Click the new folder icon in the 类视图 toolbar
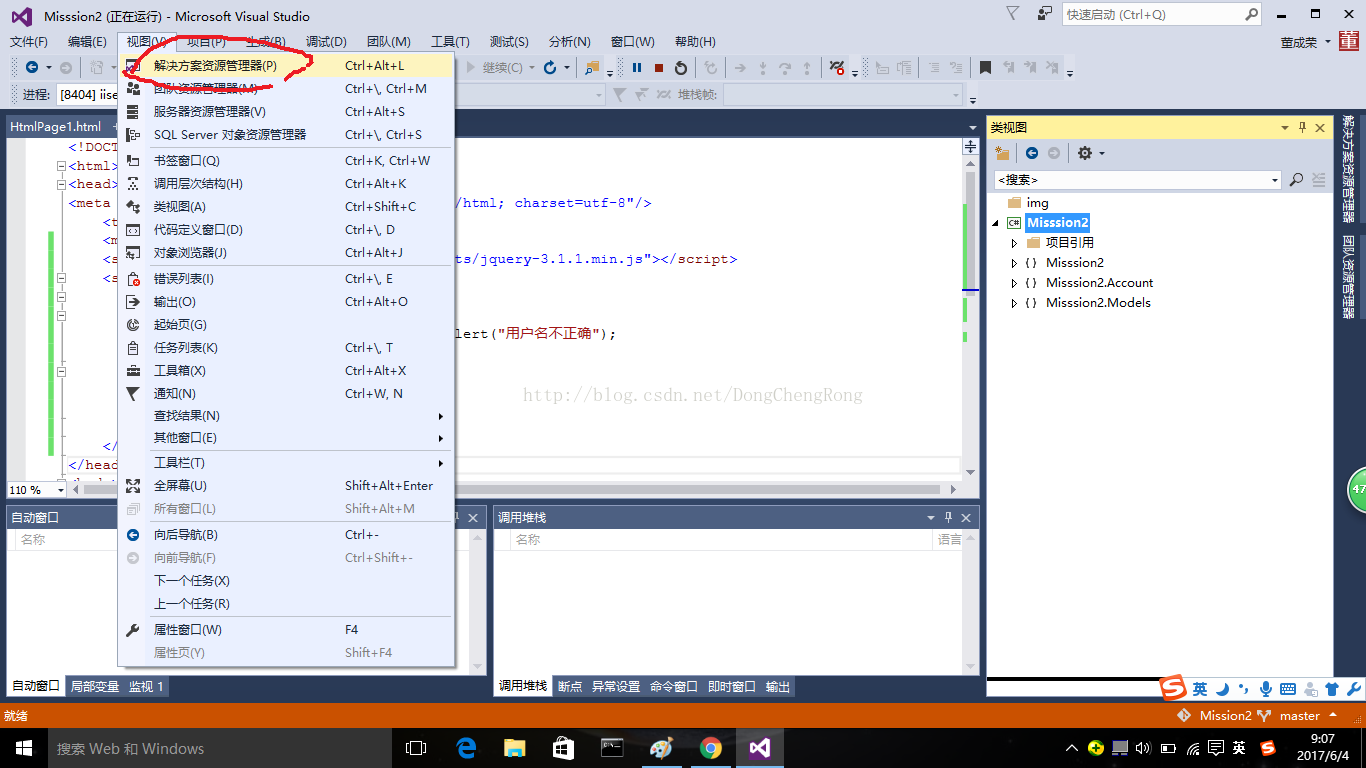Image resolution: width=1366 pixels, height=768 pixels. pyautogui.click(x=1003, y=153)
